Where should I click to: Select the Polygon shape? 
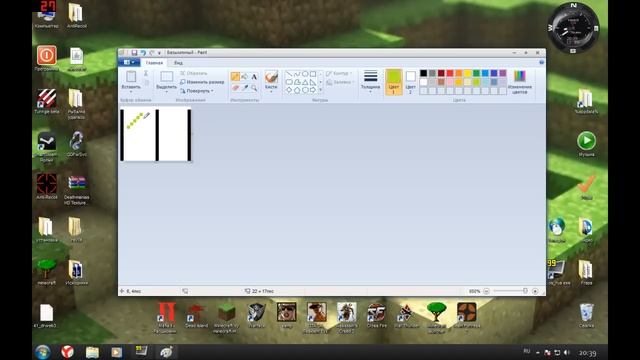pyautogui.click(x=297, y=82)
